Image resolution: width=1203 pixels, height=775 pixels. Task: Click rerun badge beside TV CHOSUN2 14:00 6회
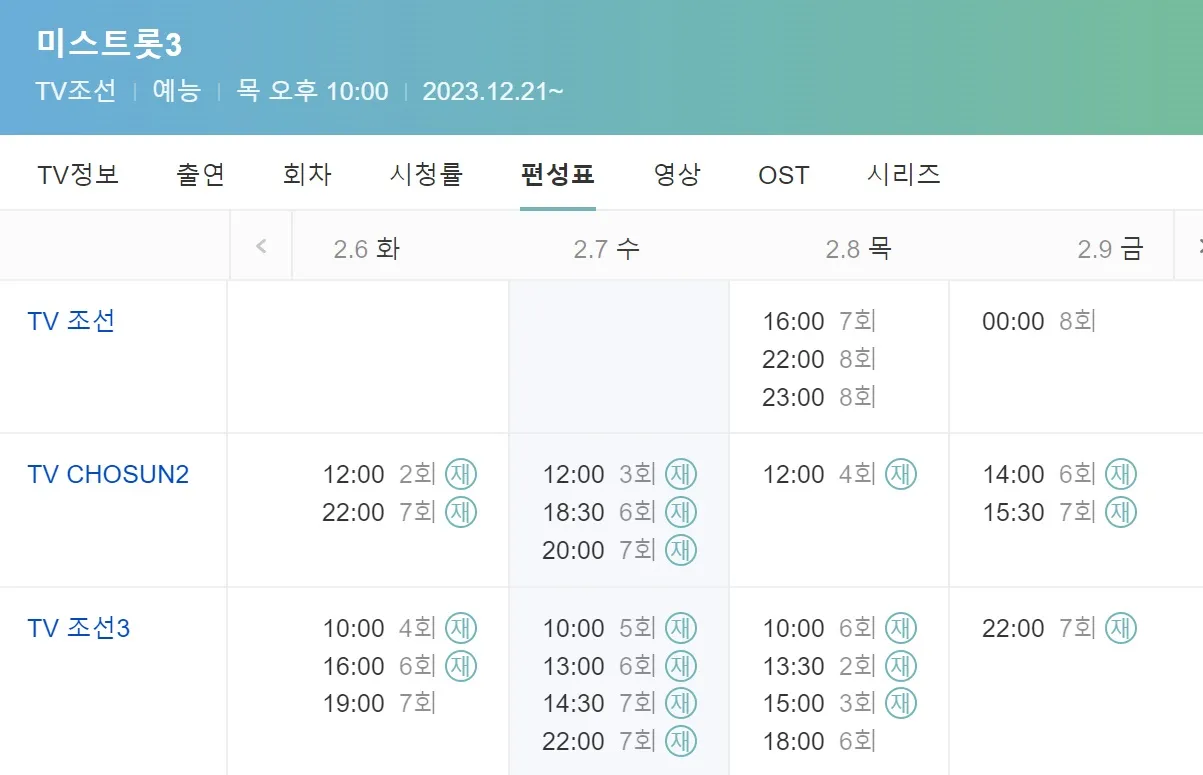[x=1121, y=474]
